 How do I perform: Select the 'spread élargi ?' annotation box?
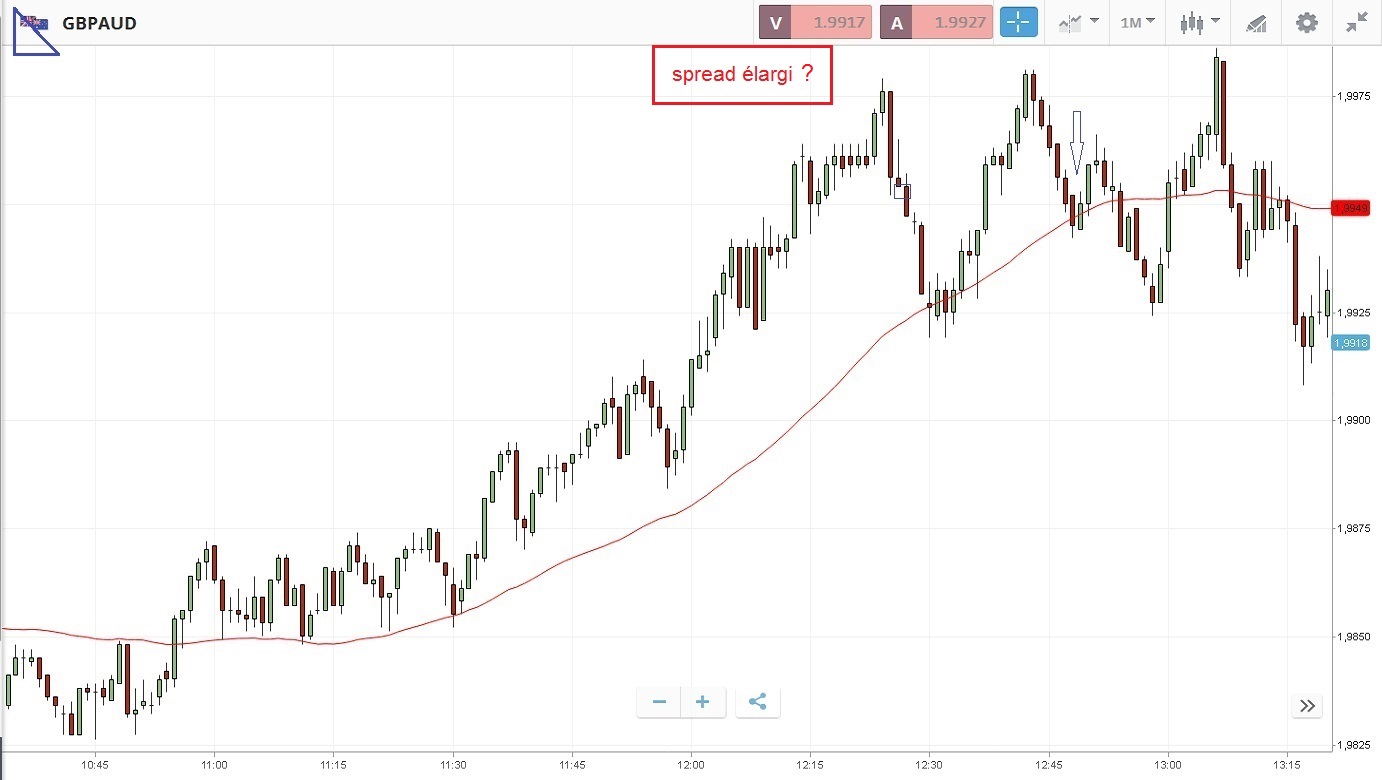(742, 75)
